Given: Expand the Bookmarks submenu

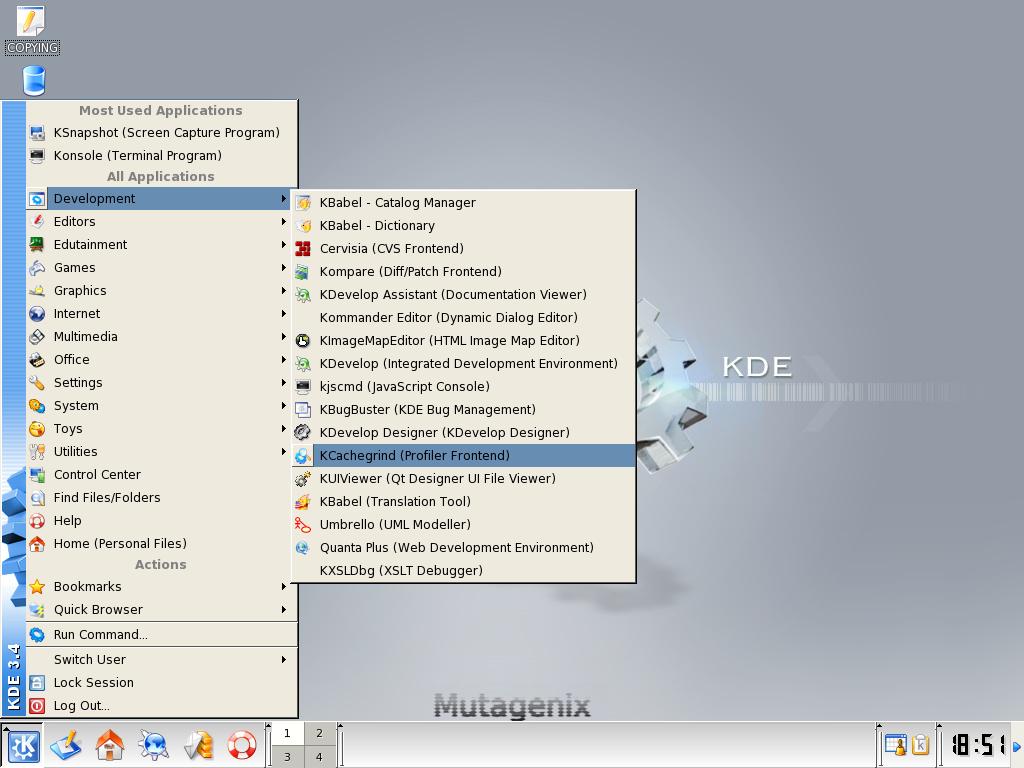Looking at the screenshot, I should 162,586.
